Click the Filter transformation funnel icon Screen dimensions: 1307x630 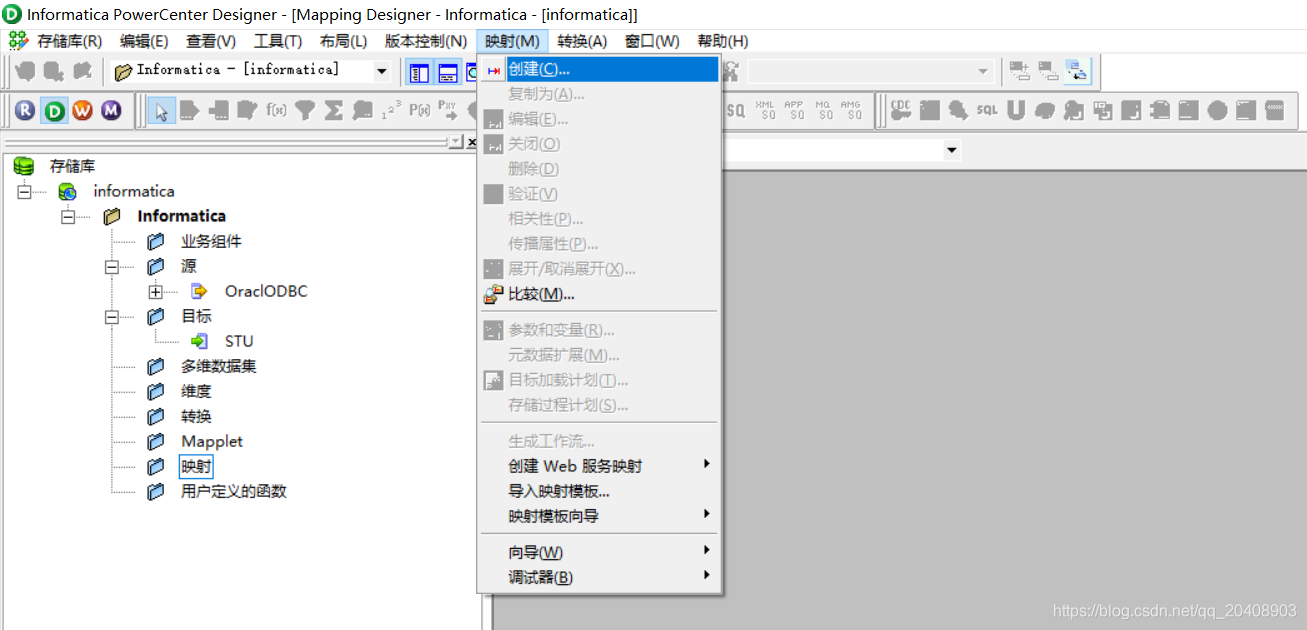pos(305,110)
